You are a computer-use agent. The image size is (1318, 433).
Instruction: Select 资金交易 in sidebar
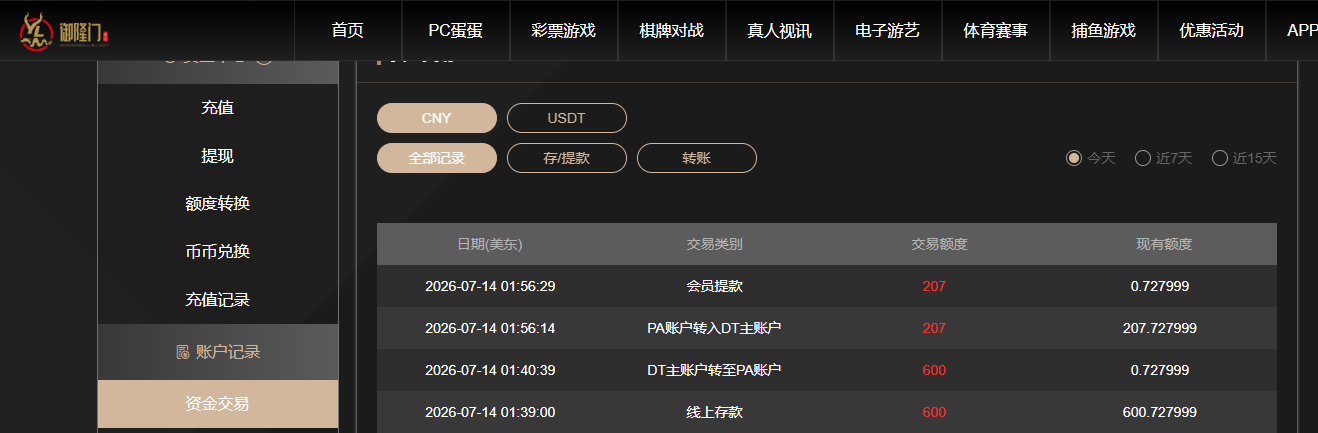click(x=218, y=404)
